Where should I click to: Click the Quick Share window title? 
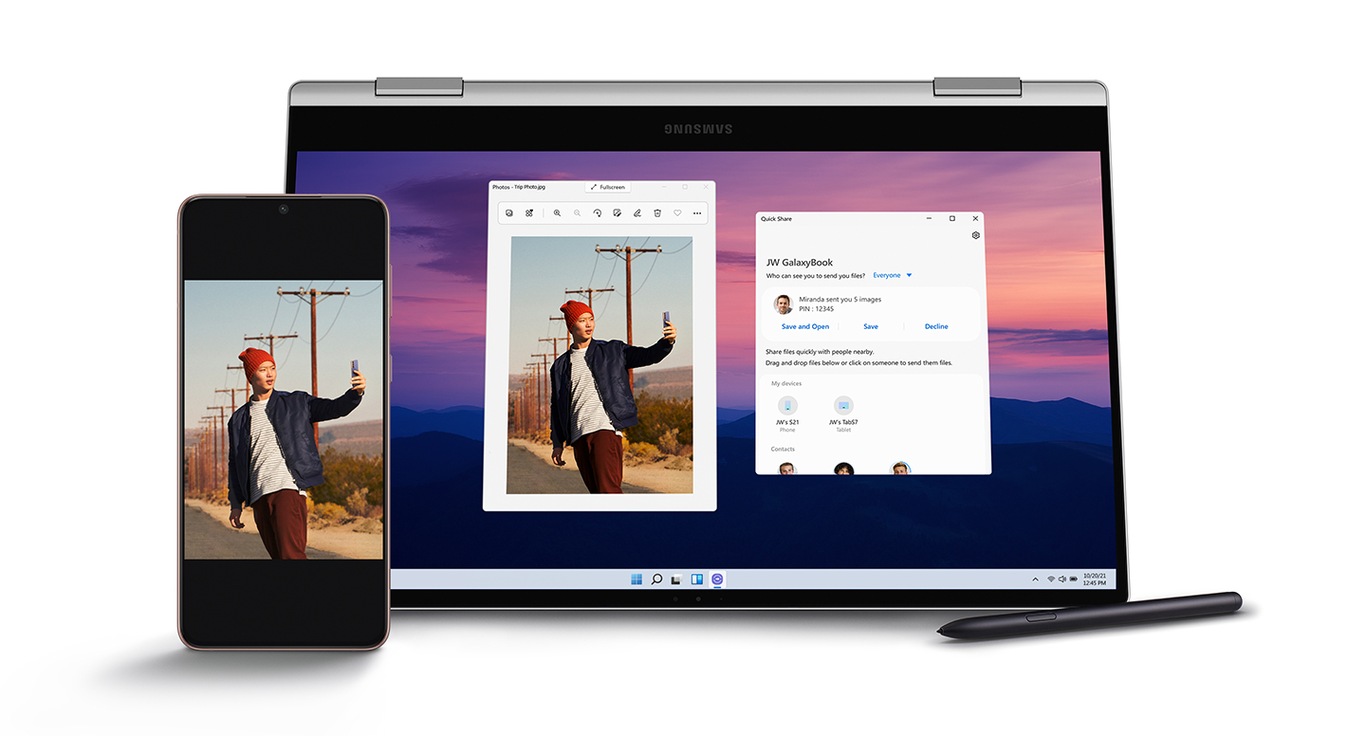pos(776,219)
